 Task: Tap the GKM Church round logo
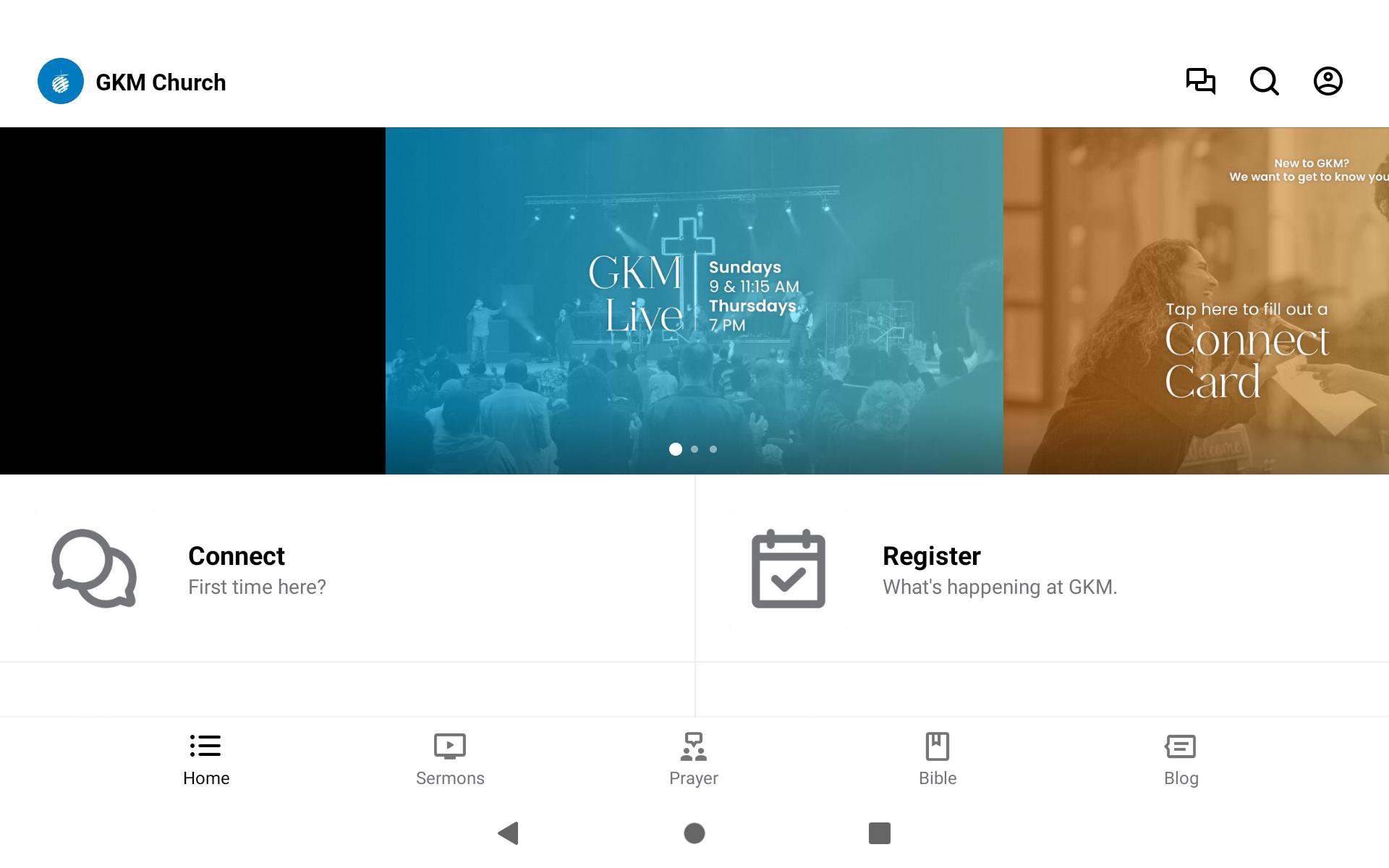click(61, 81)
